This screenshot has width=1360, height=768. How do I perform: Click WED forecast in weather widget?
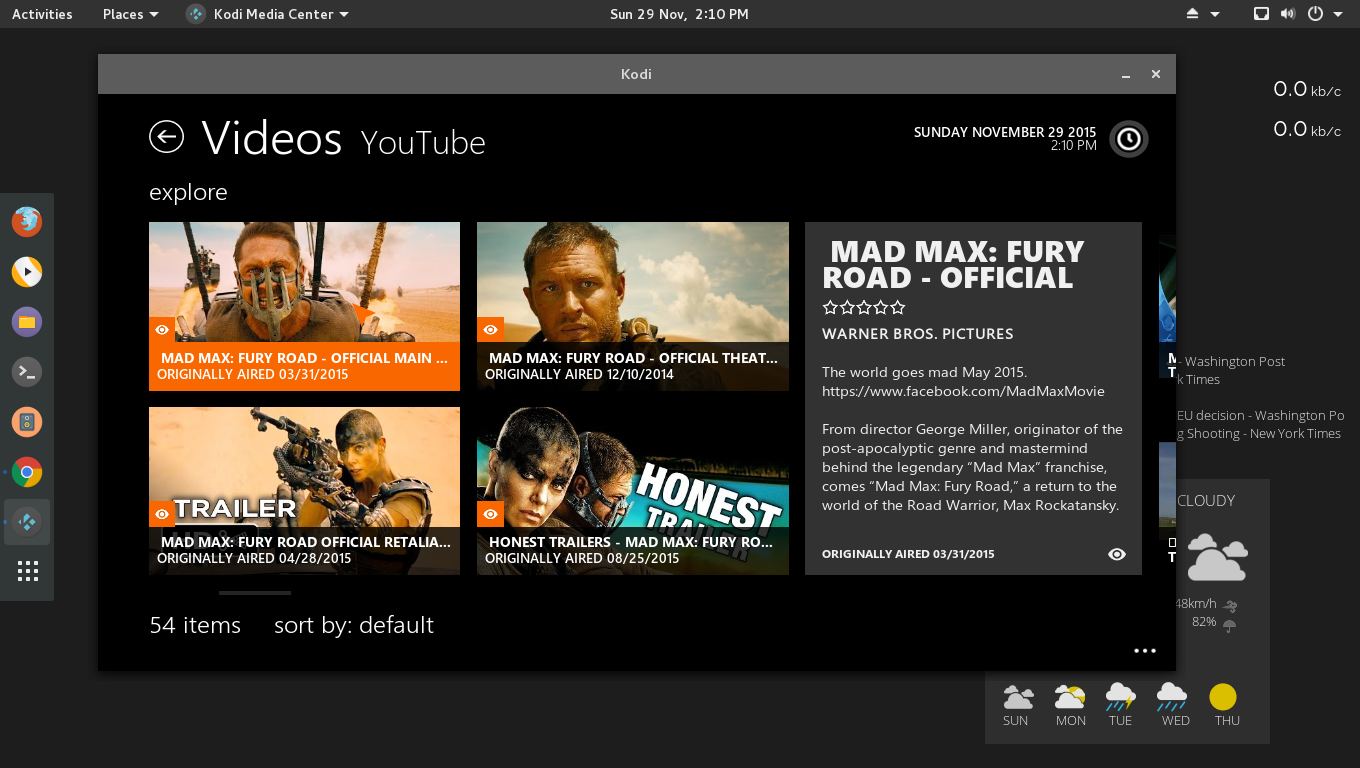click(x=1173, y=706)
